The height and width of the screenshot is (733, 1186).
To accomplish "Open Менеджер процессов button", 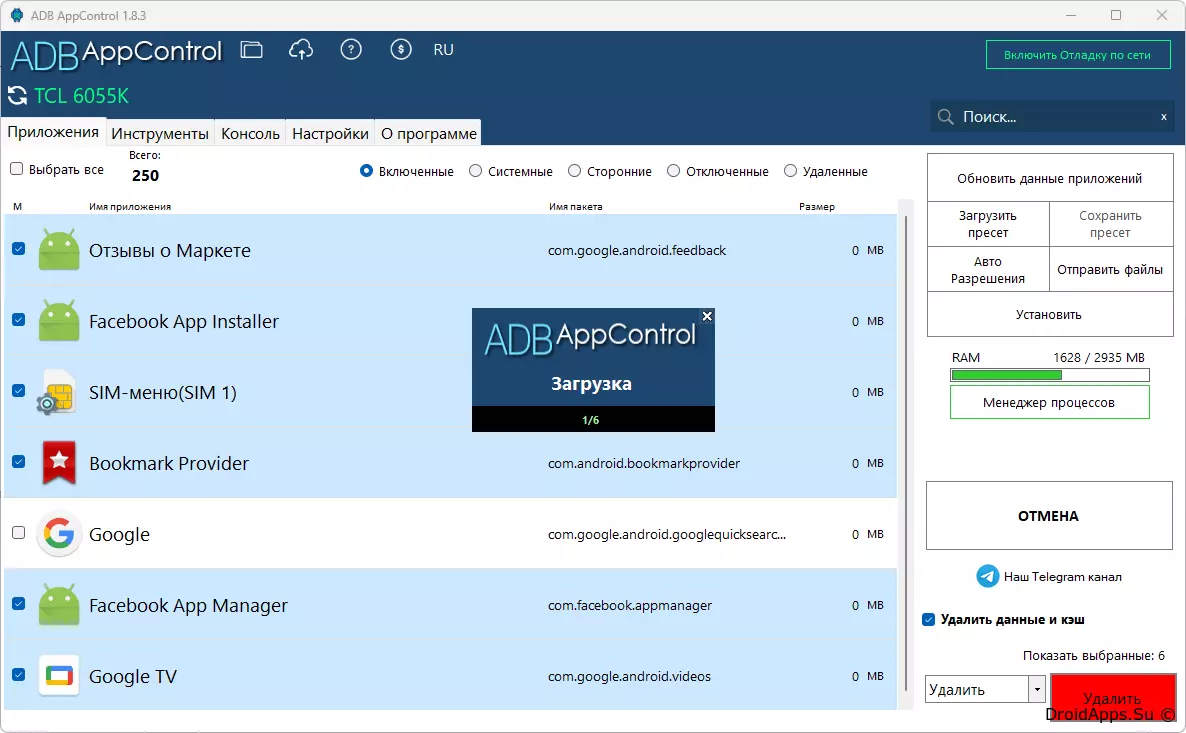I will coord(1050,402).
